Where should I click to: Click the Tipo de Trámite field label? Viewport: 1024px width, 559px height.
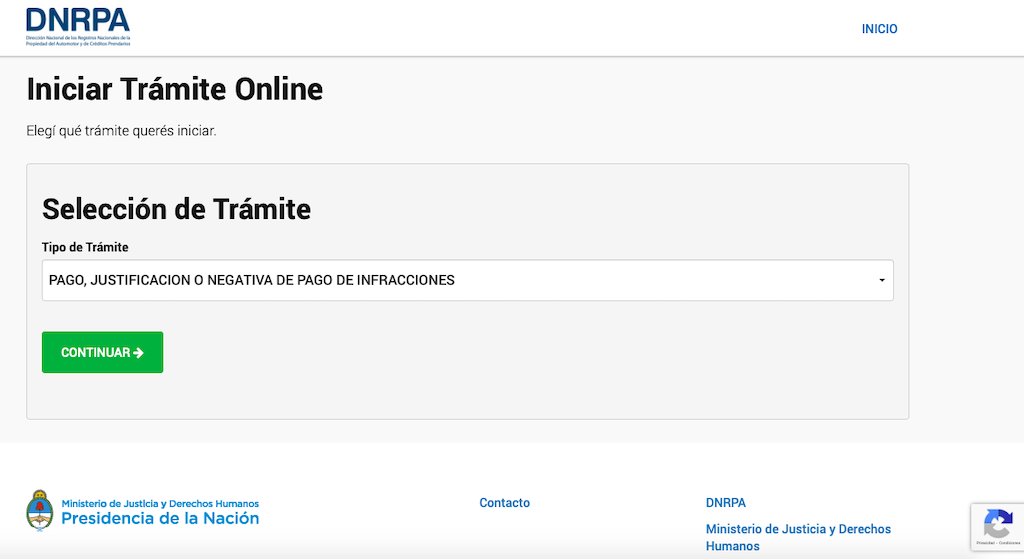85,247
